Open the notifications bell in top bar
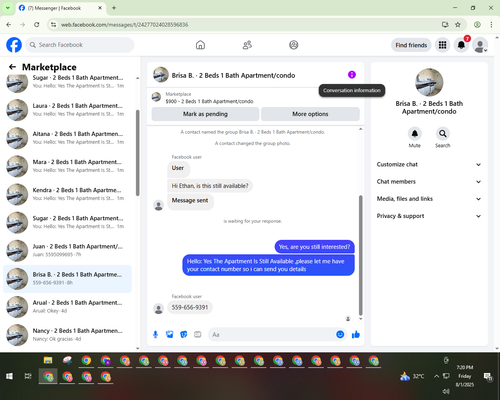500x400 pixels. 461,45
